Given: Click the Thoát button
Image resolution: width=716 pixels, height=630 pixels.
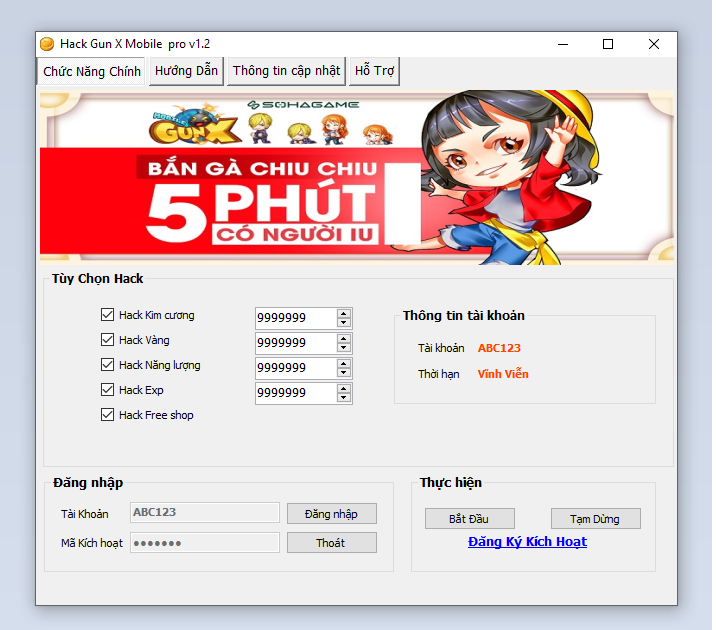Looking at the screenshot, I should tap(331, 542).
